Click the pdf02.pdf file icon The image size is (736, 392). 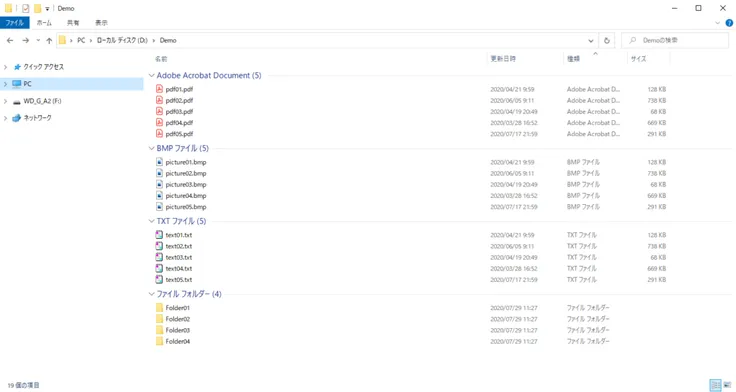coord(159,100)
